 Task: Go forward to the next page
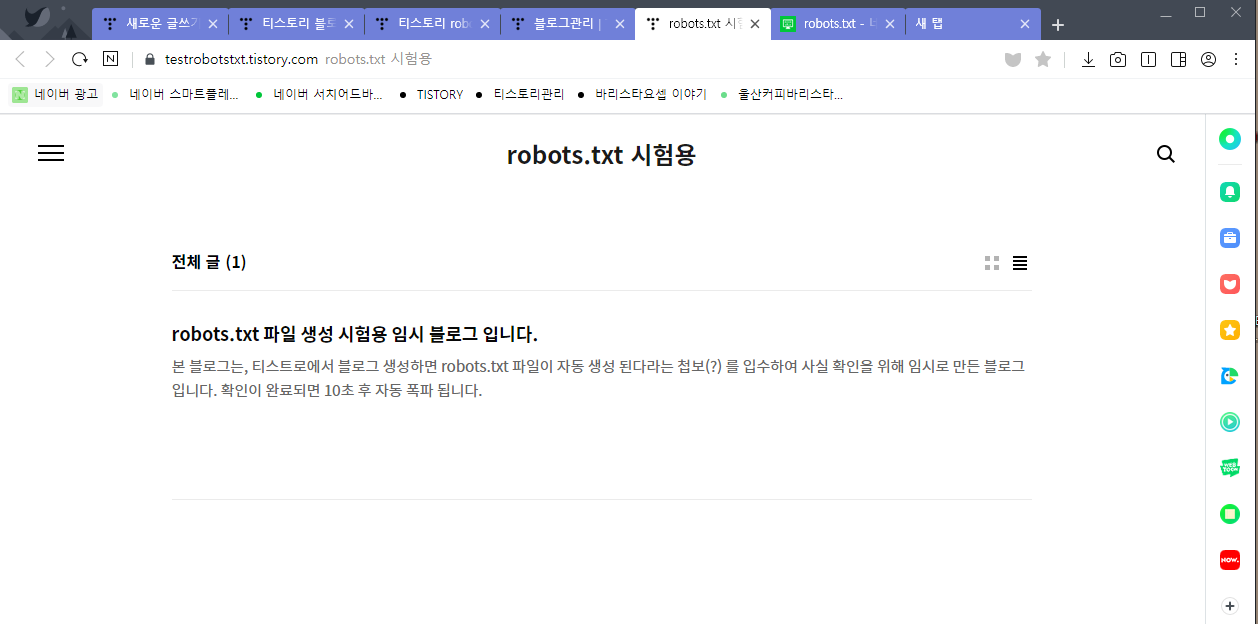pyautogui.click(x=49, y=60)
